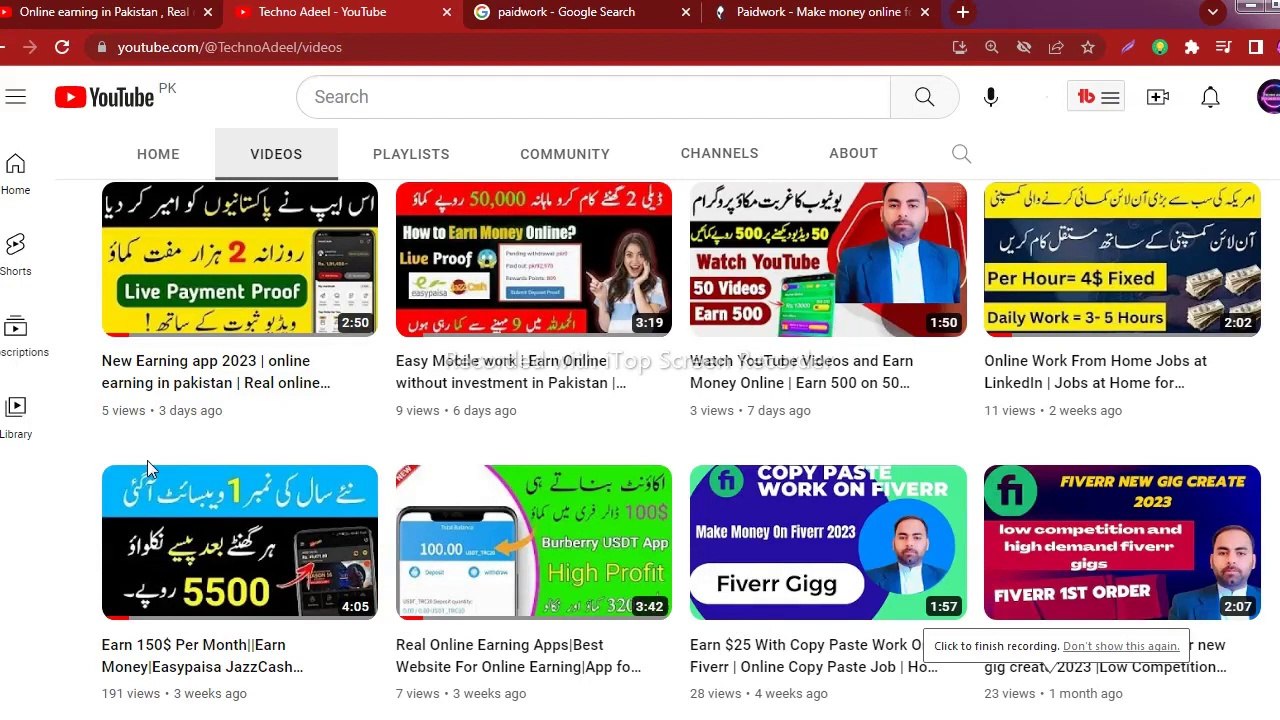Open the TubeBuddy extension menu
The image size is (1280, 720).
coord(1097,97)
